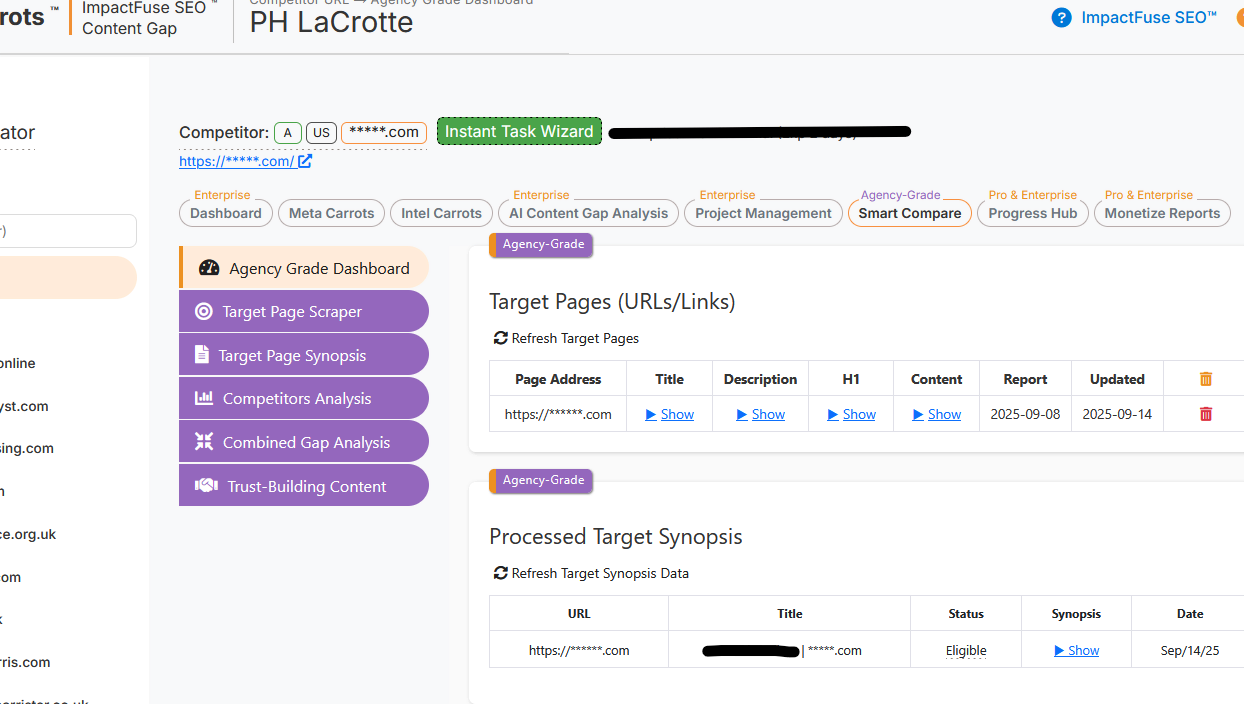Click Refresh Target Synopsis Data
This screenshot has height=704, width=1244.
tap(591, 573)
